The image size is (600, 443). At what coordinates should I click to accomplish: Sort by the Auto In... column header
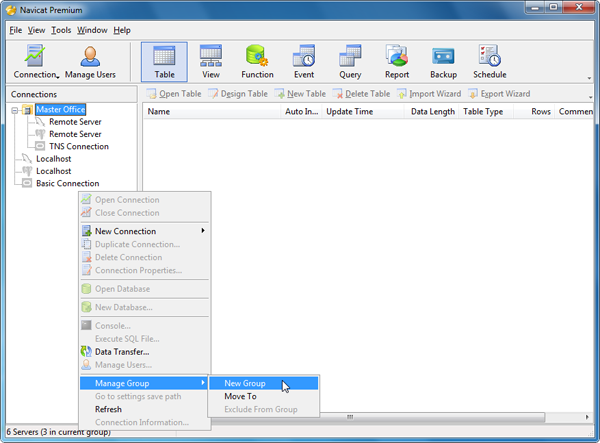click(302, 112)
